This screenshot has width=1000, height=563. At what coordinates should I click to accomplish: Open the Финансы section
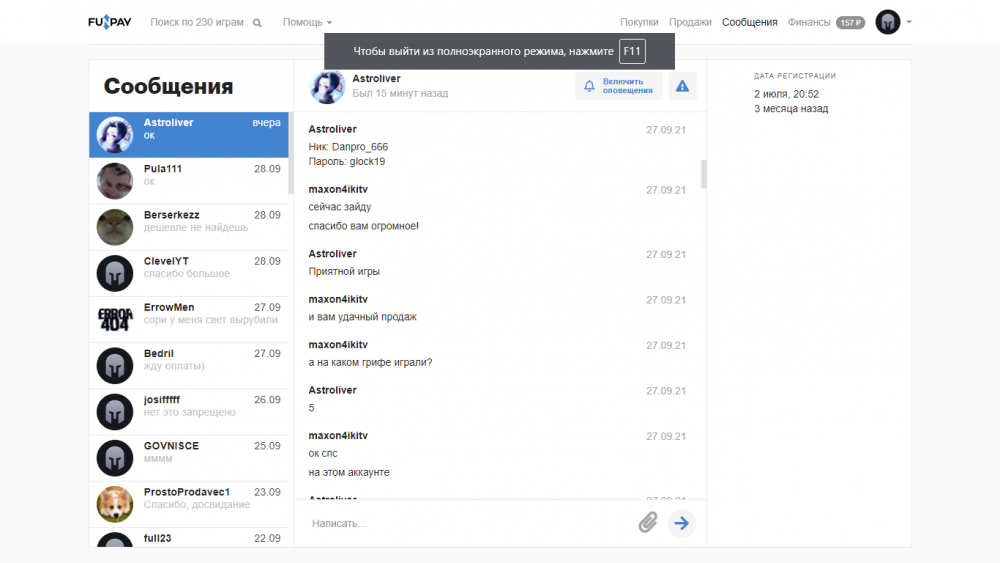tap(809, 22)
